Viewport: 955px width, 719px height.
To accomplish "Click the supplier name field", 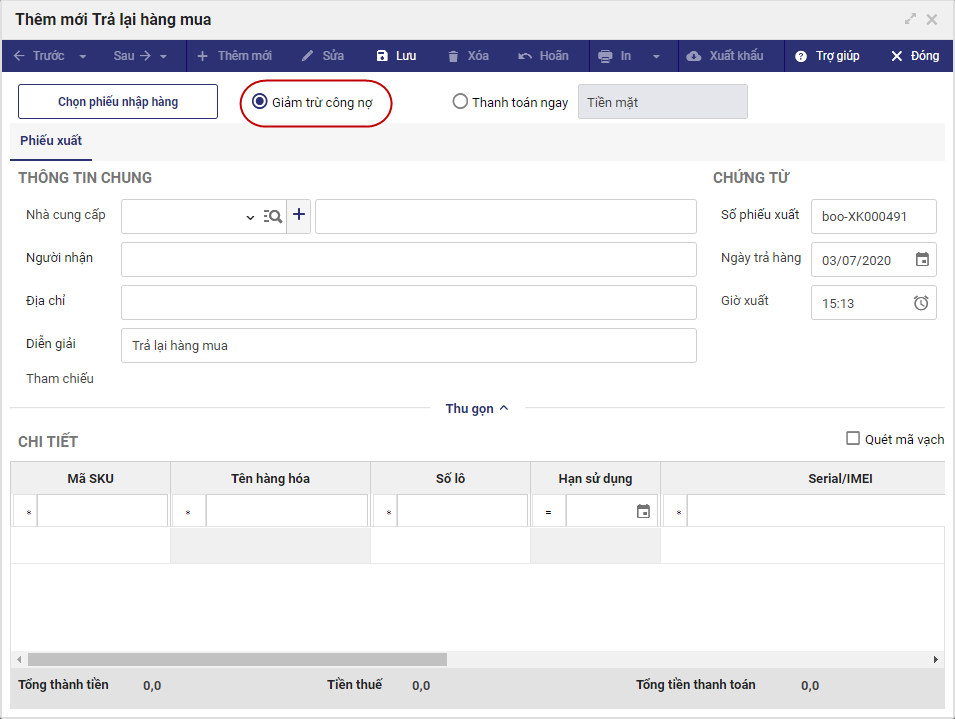I will coord(506,216).
